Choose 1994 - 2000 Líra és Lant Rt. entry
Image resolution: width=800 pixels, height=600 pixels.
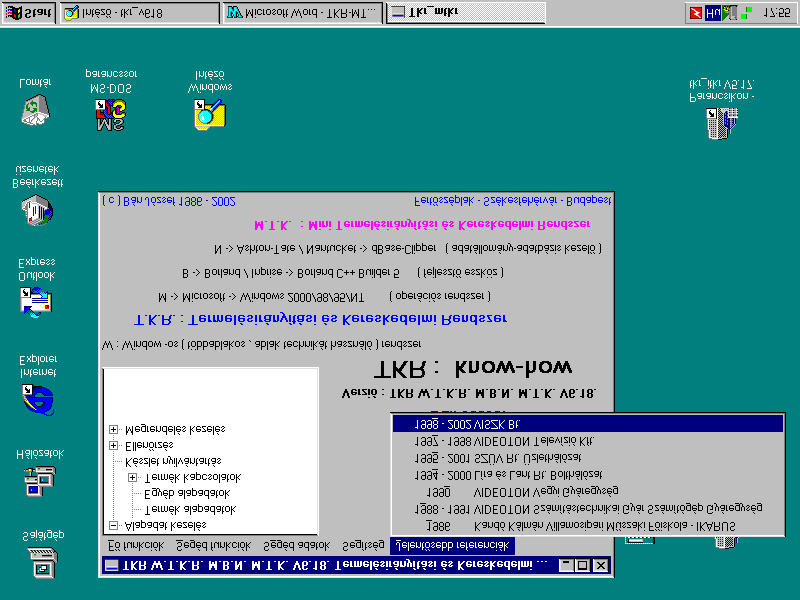click(588, 475)
